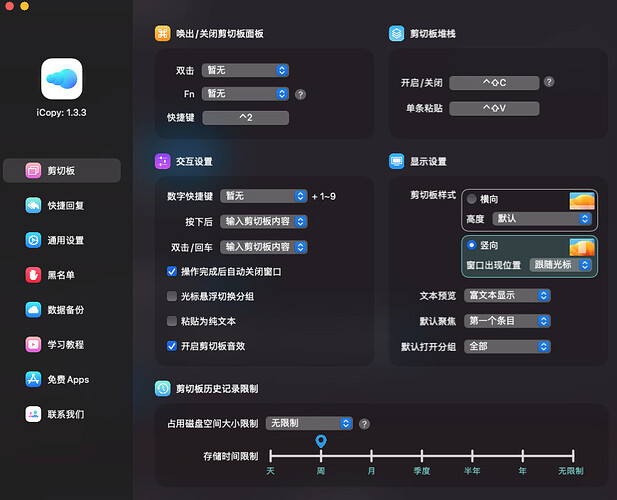Click the stack icon beside 剪切板堆栈
The height and width of the screenshot is (500, 617).
[396, 33]
